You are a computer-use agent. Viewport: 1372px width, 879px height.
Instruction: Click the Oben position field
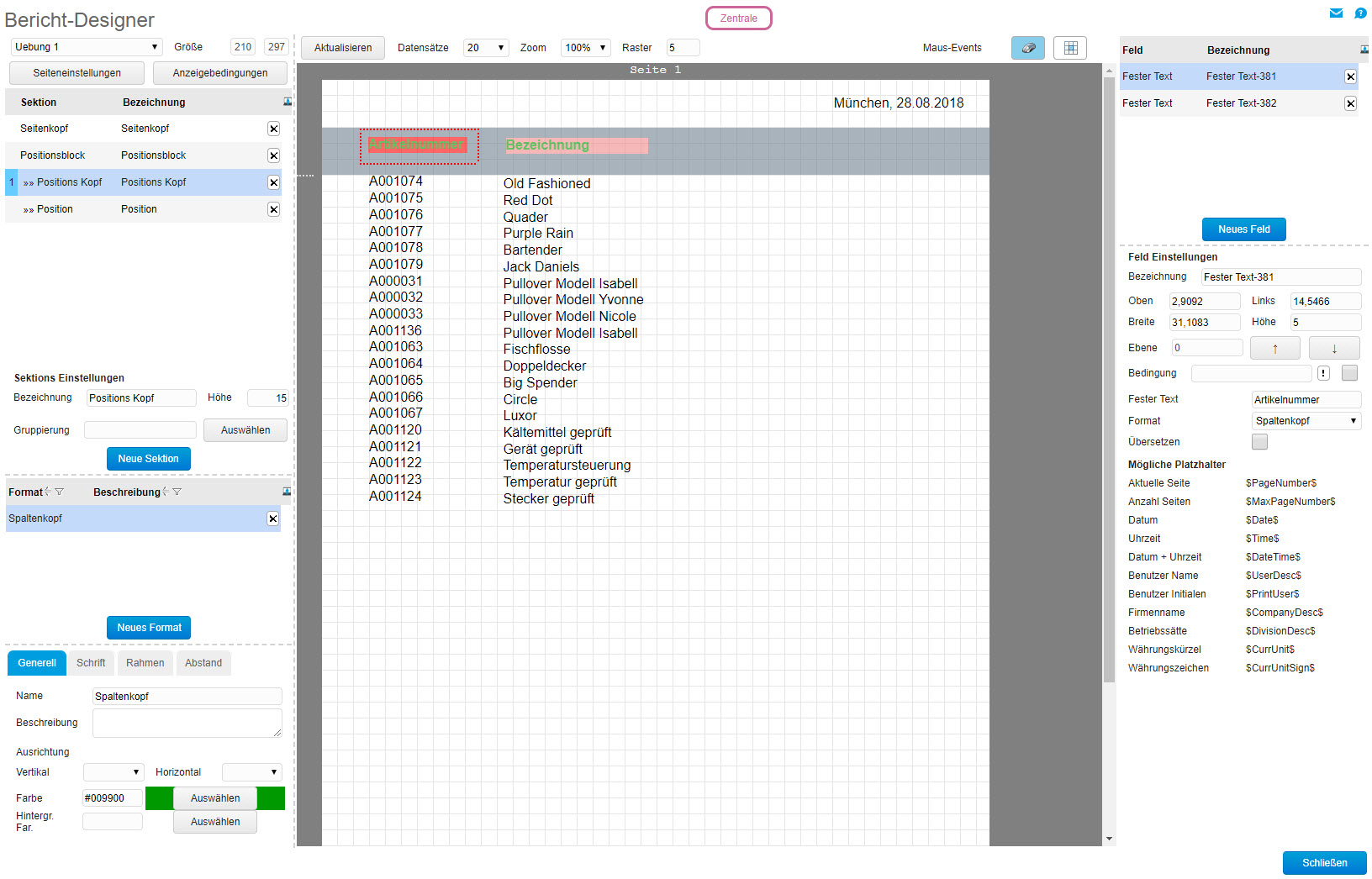pyautogui.click(x=1205, y=301)
